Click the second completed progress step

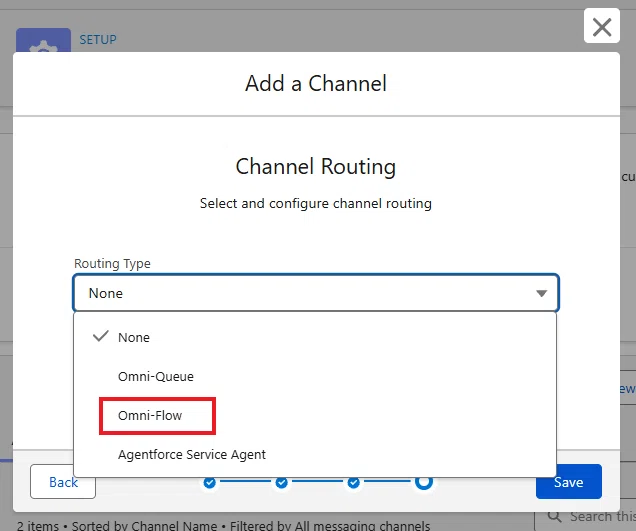click(x=281, y=482)
